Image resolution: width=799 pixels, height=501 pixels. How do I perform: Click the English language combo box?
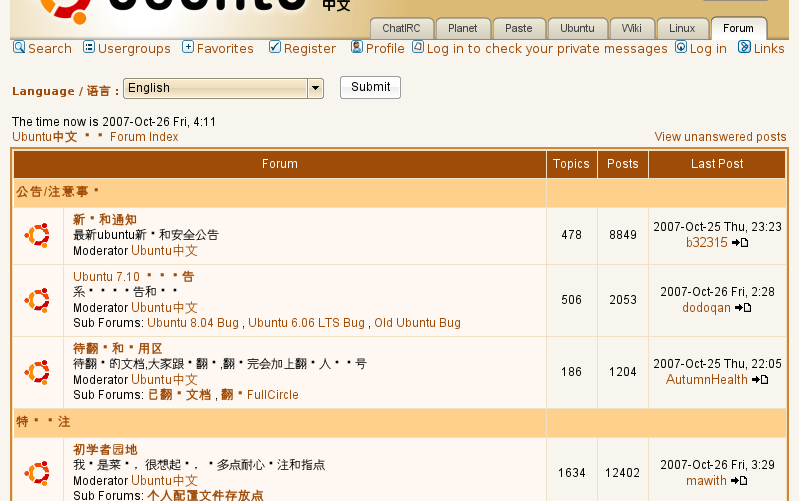pos(223,88)
